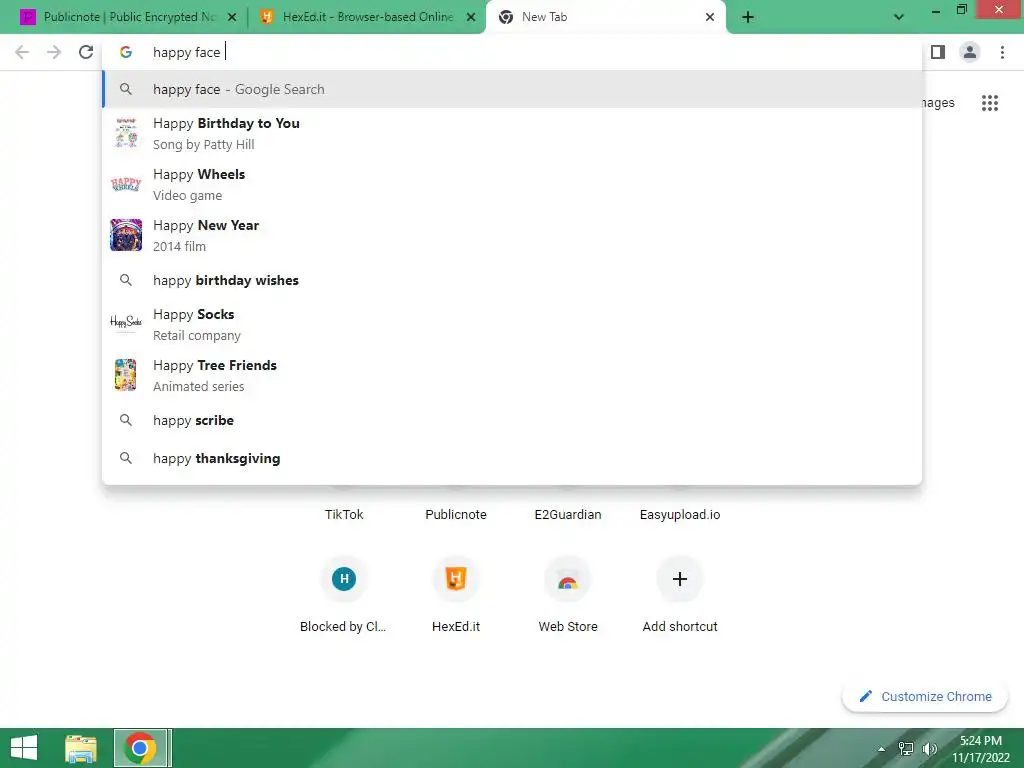Open the side panel icon

point(938,52)
